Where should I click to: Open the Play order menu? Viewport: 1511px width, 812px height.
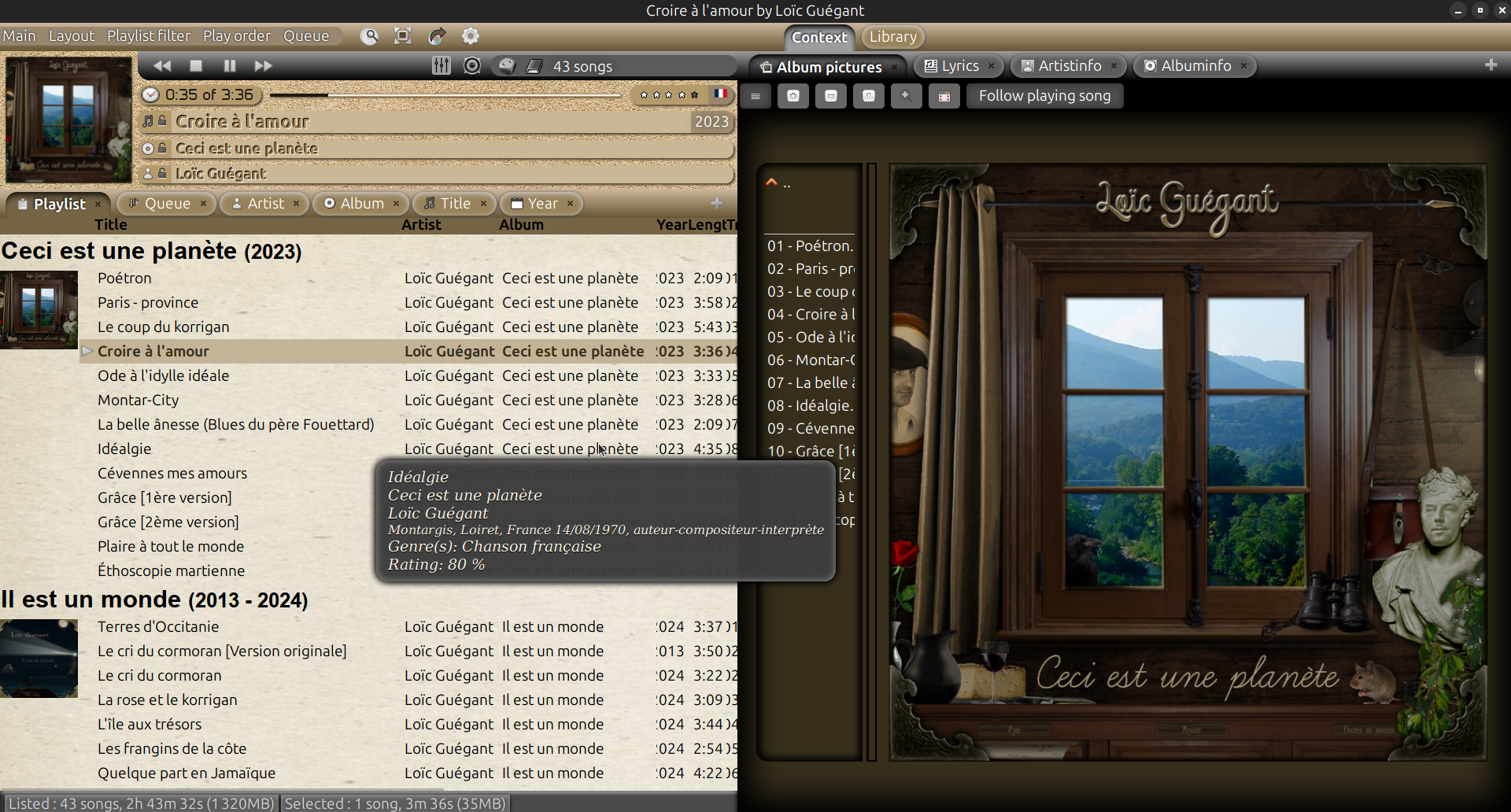(x=237, y=36)
